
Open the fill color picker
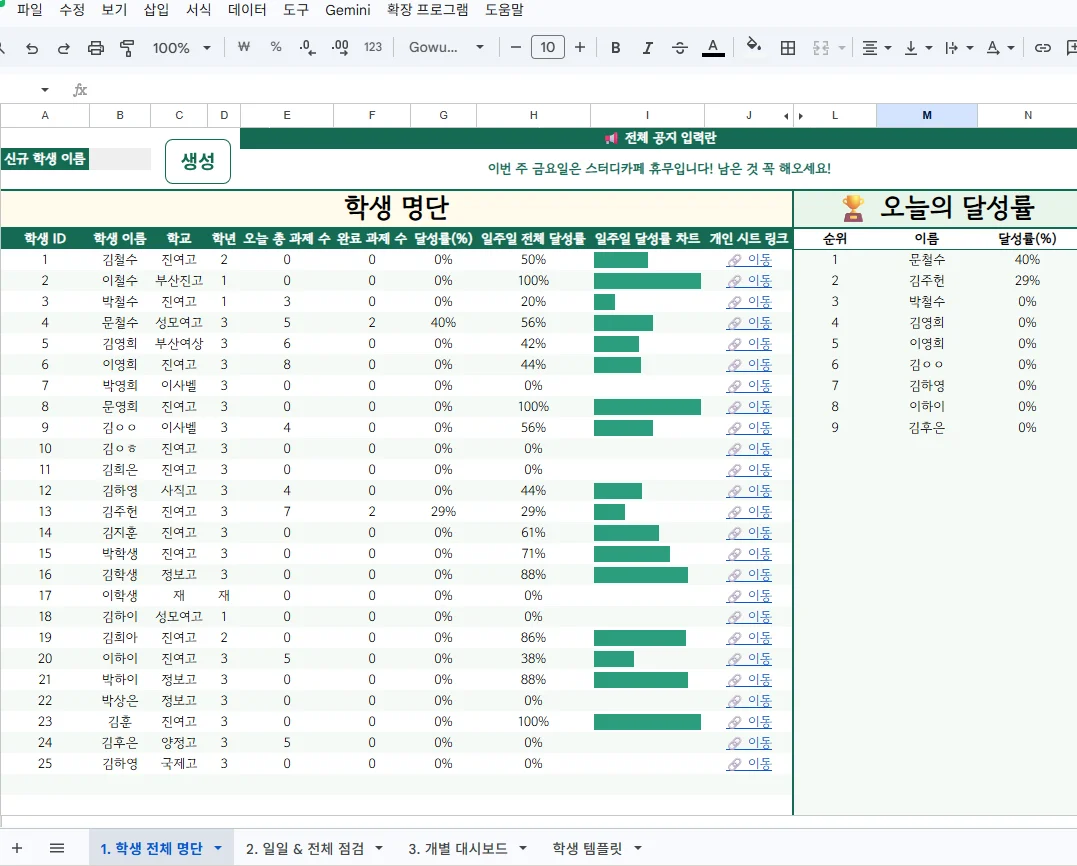tap(753, 45)
